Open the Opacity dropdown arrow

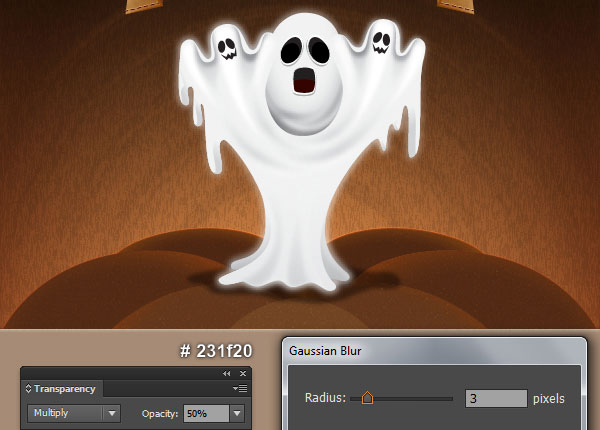tap(237, 414)
